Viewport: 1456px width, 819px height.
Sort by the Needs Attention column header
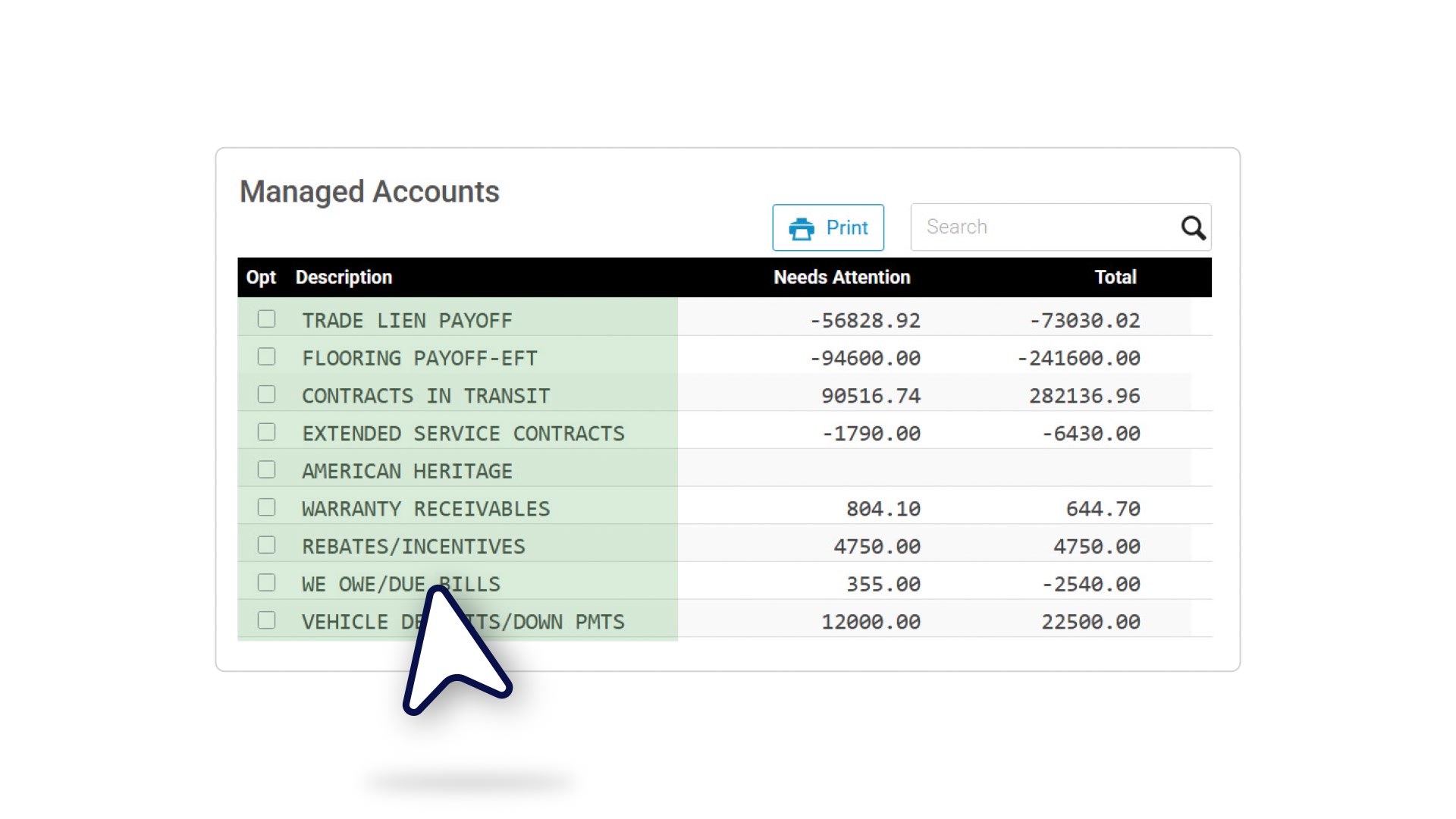pyautogui.click(x=841, y=277)
